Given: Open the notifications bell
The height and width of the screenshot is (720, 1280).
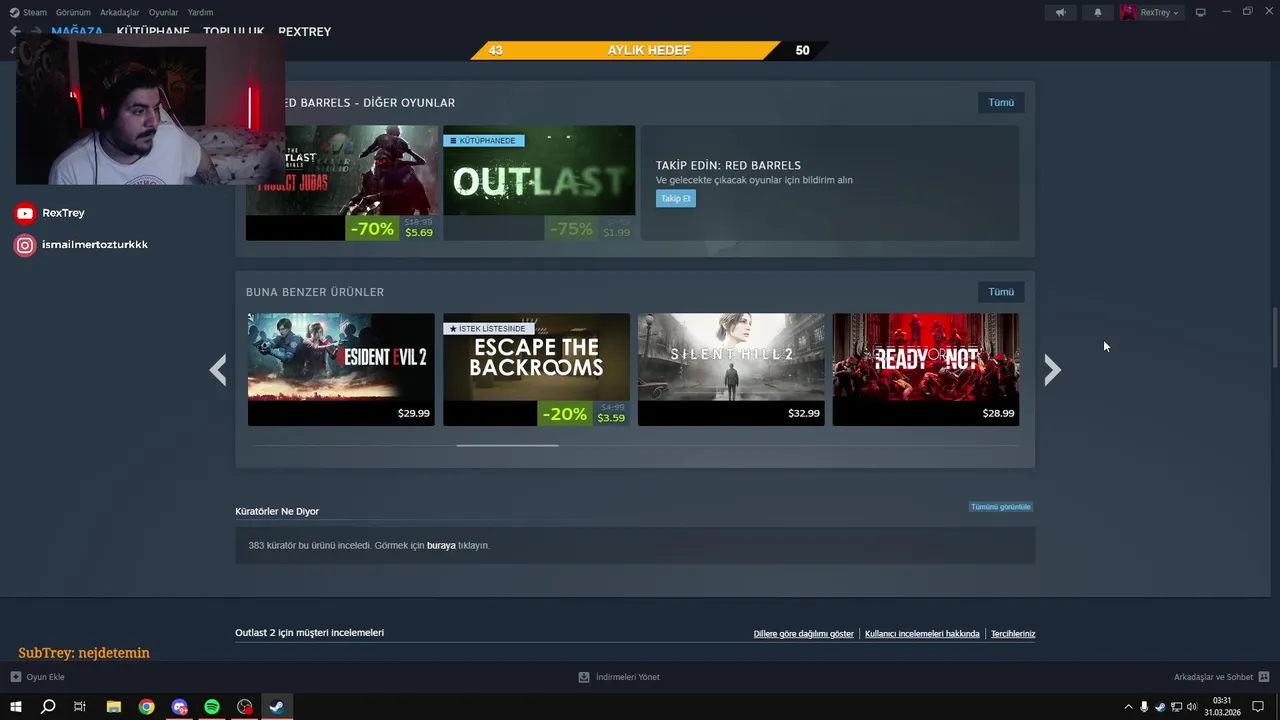Looking at the screenshot, I should click(x=1097, y=13).
